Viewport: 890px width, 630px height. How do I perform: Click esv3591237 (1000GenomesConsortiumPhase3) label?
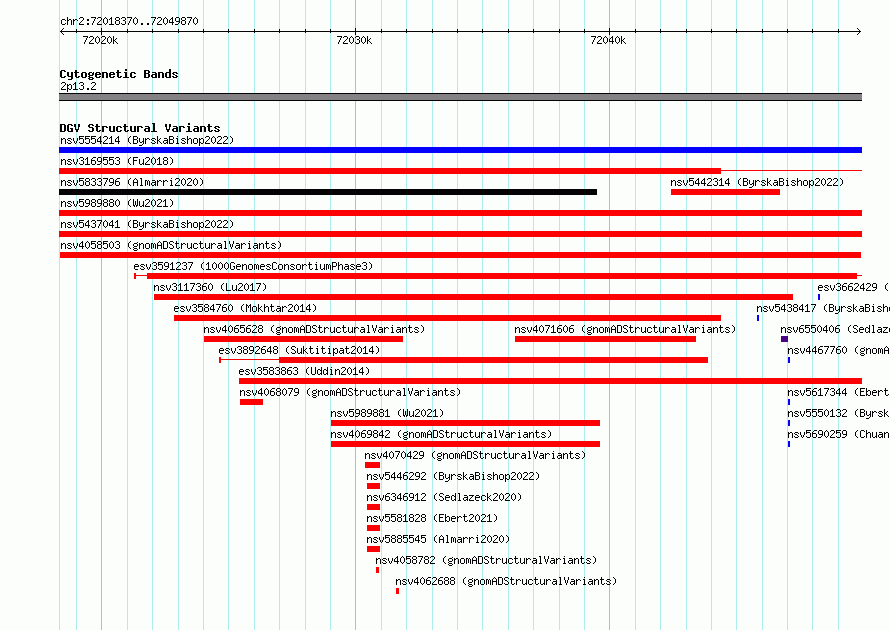tap(253, 266)
